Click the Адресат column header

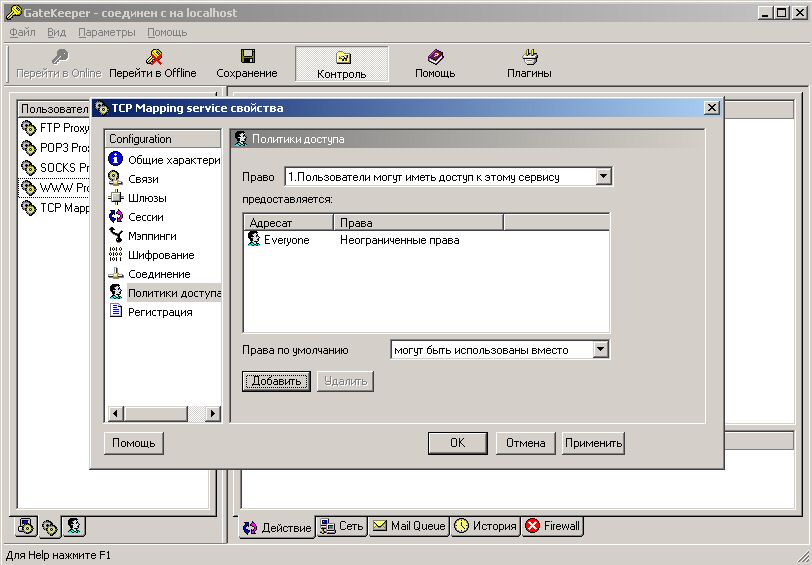click(x=288, y=223)
